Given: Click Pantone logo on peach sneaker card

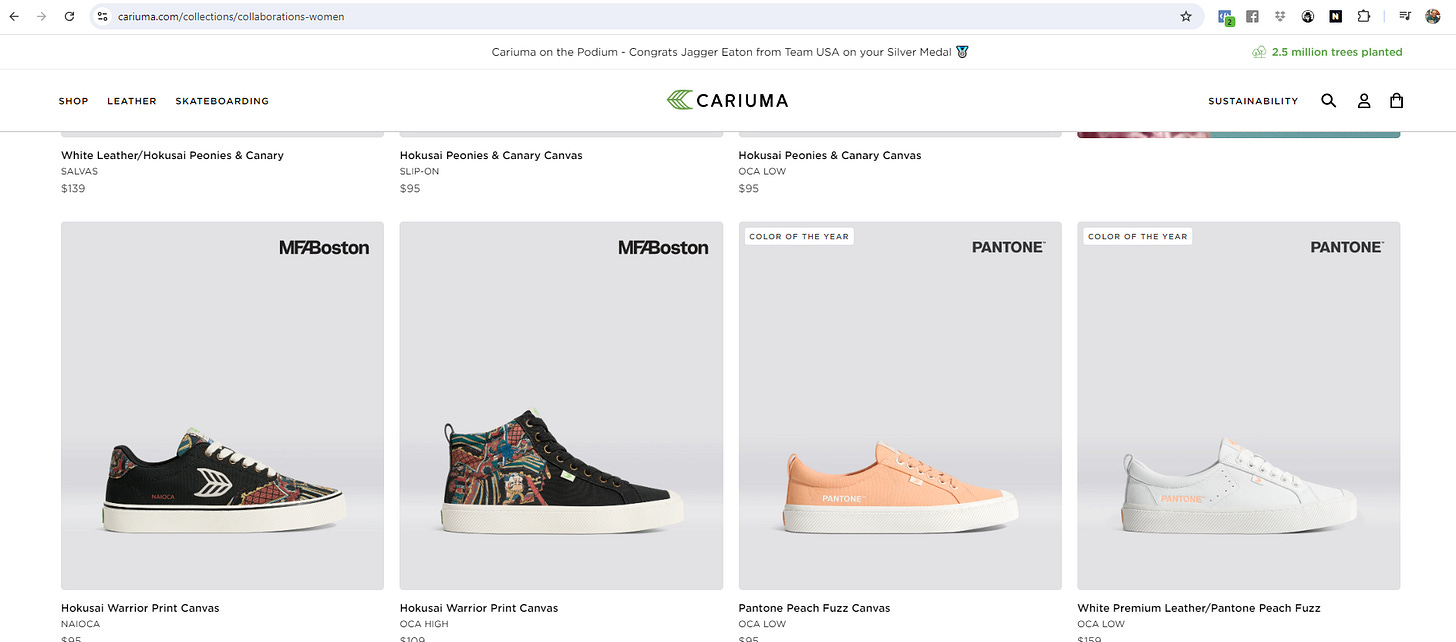Looking at the screenshot, I should pyautogui.click(x=1009, y=247).
